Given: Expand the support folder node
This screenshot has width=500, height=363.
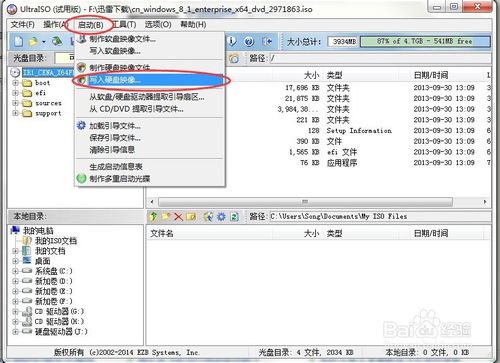Looking at the screenshot, I should pos(15,113).
